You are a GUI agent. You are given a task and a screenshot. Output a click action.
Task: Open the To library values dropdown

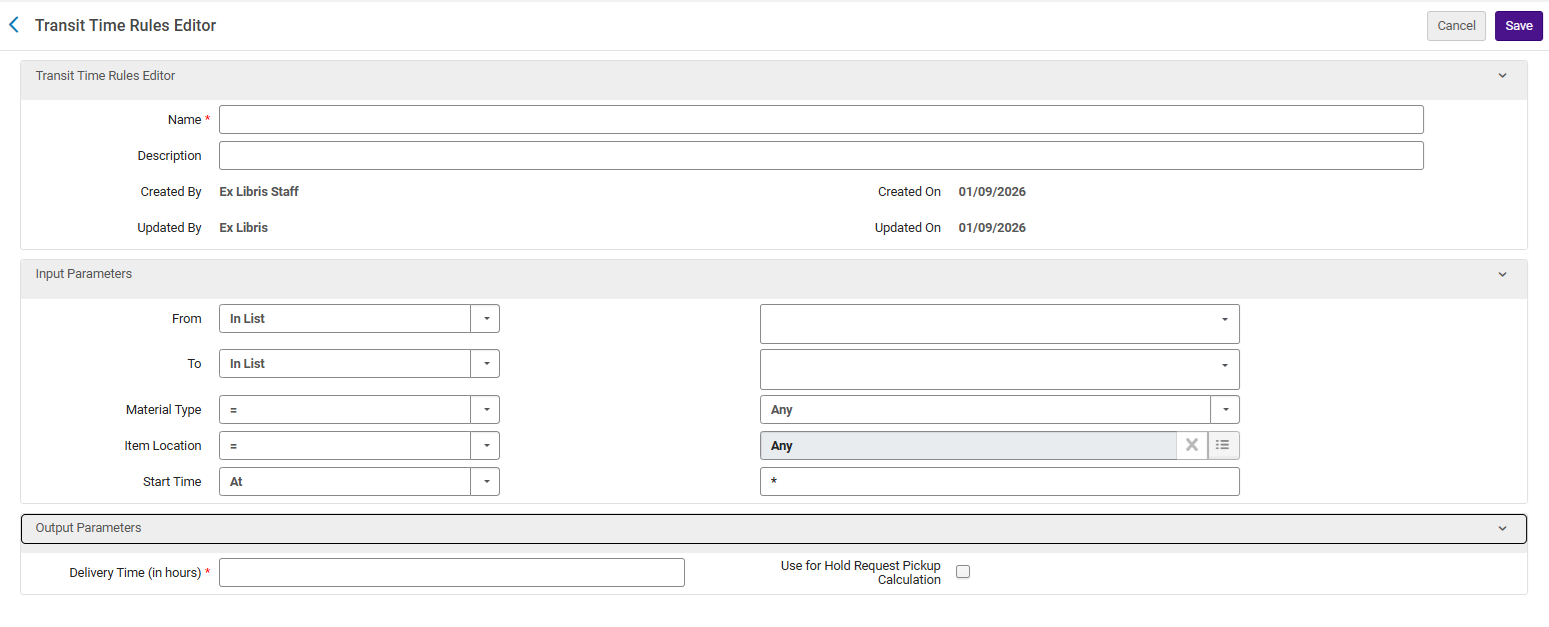tap(1224, 365)
